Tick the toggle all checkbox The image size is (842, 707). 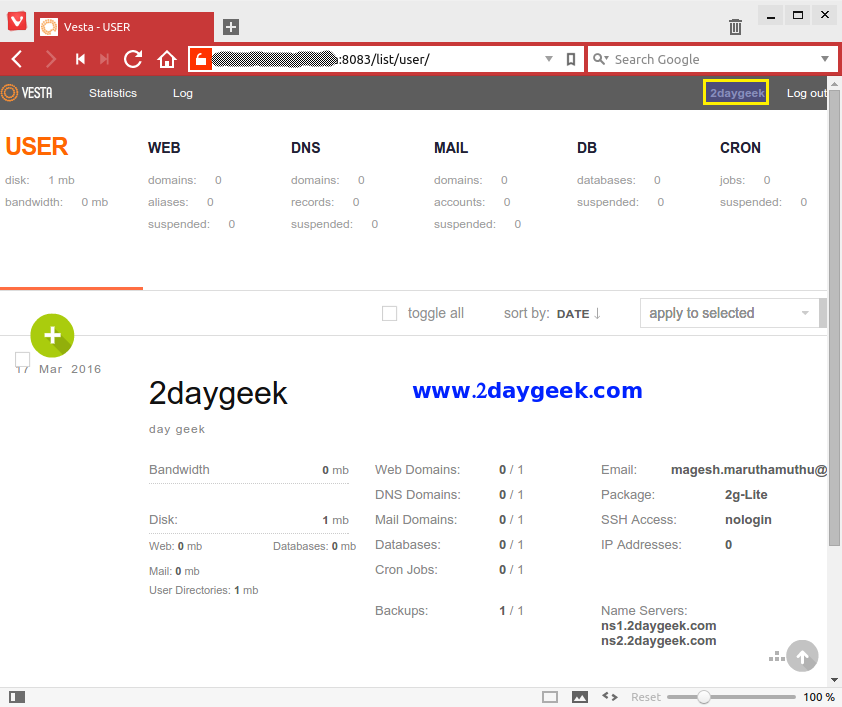coord(389,314)
